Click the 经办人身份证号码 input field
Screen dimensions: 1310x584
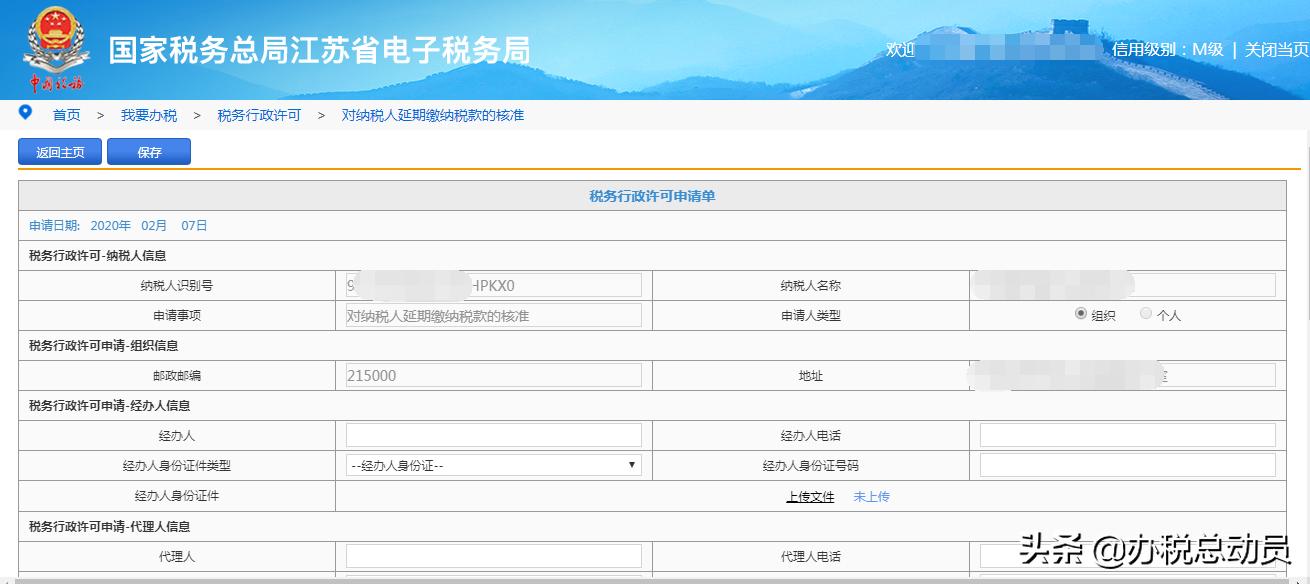[x=1127, y=465]
